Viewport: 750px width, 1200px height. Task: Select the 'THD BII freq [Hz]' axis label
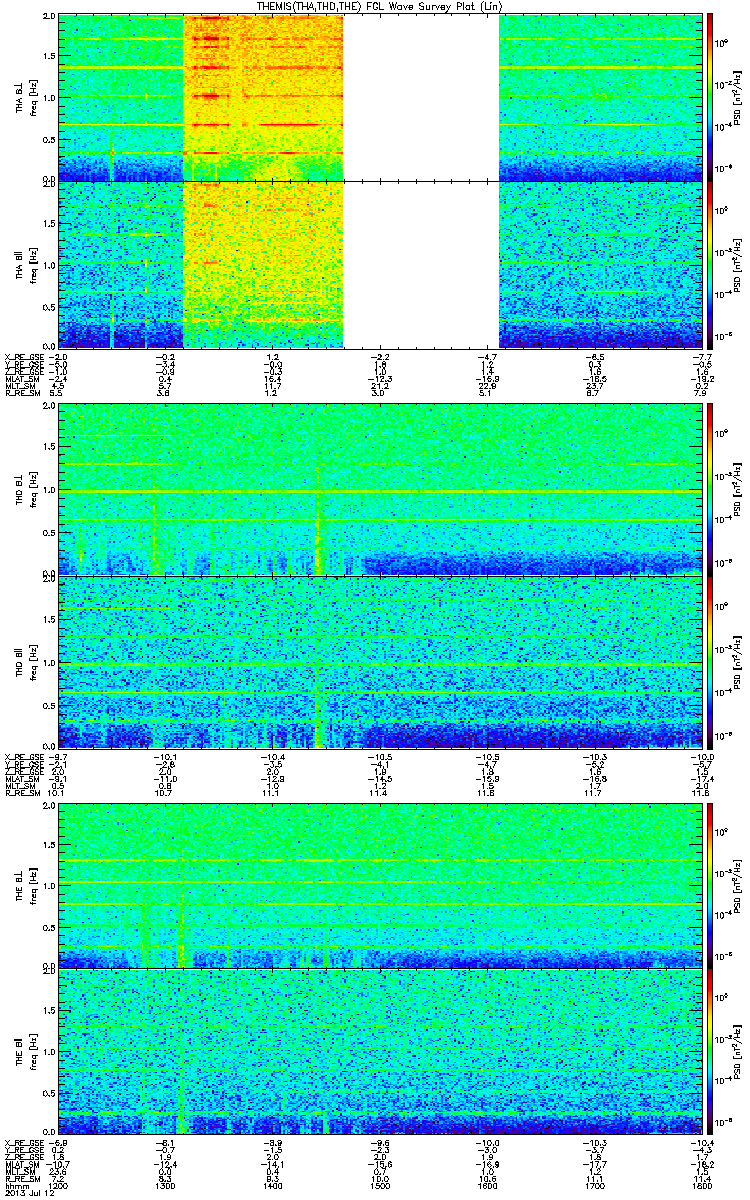(25, 661)
